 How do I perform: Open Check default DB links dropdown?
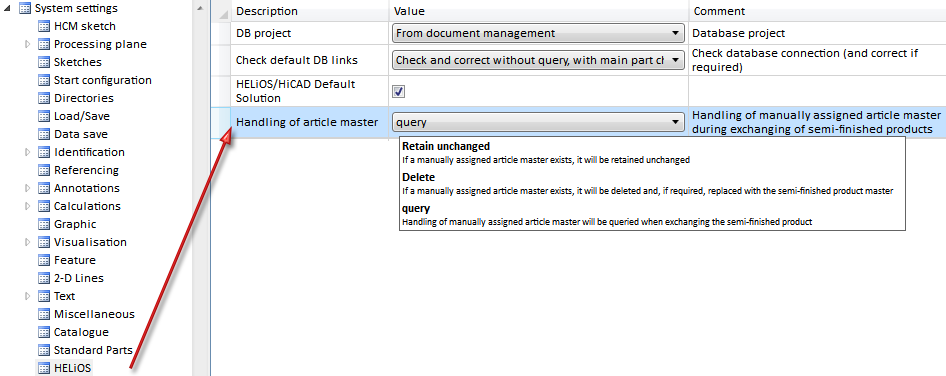point(538,60)
